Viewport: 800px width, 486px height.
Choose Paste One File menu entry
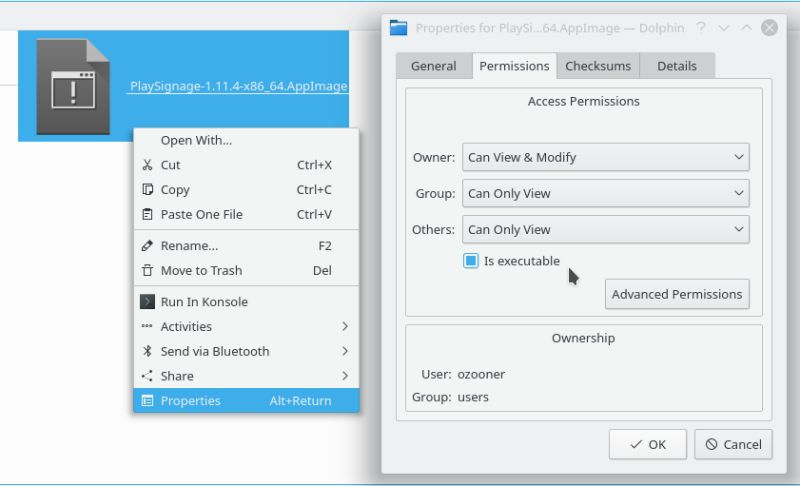pyautogui.click(x=246, y=214)
